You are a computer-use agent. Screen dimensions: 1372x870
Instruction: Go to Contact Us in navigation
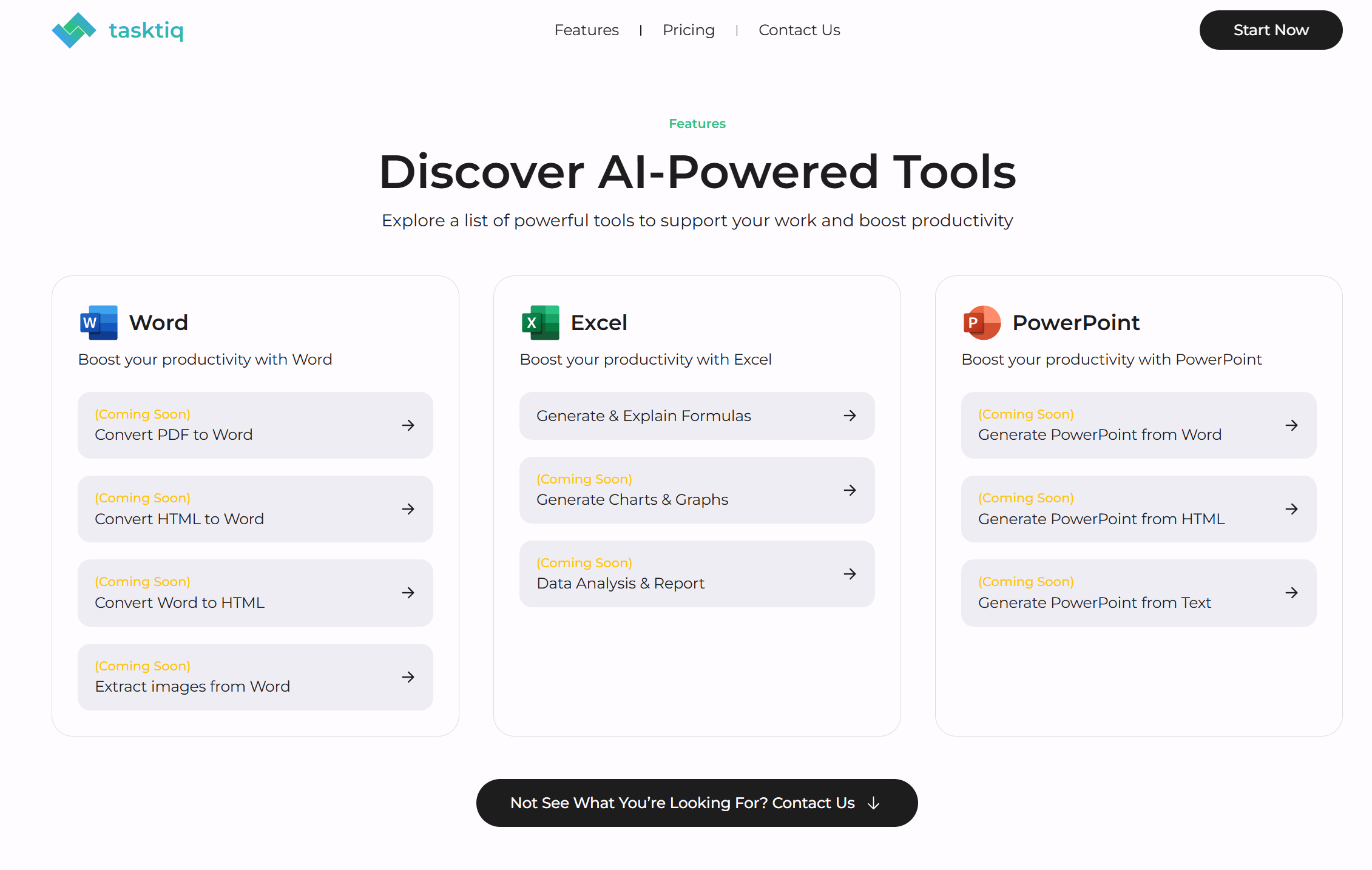[x=799, y=30]
